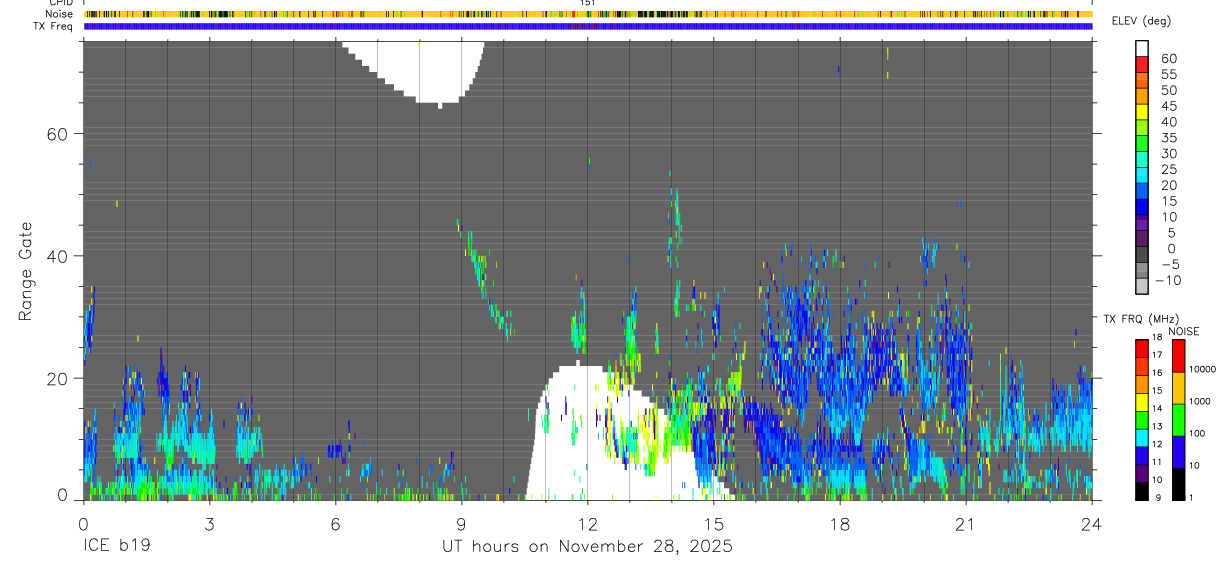Click the 1 tick on NOISE scale

[x=1190, y=497]
